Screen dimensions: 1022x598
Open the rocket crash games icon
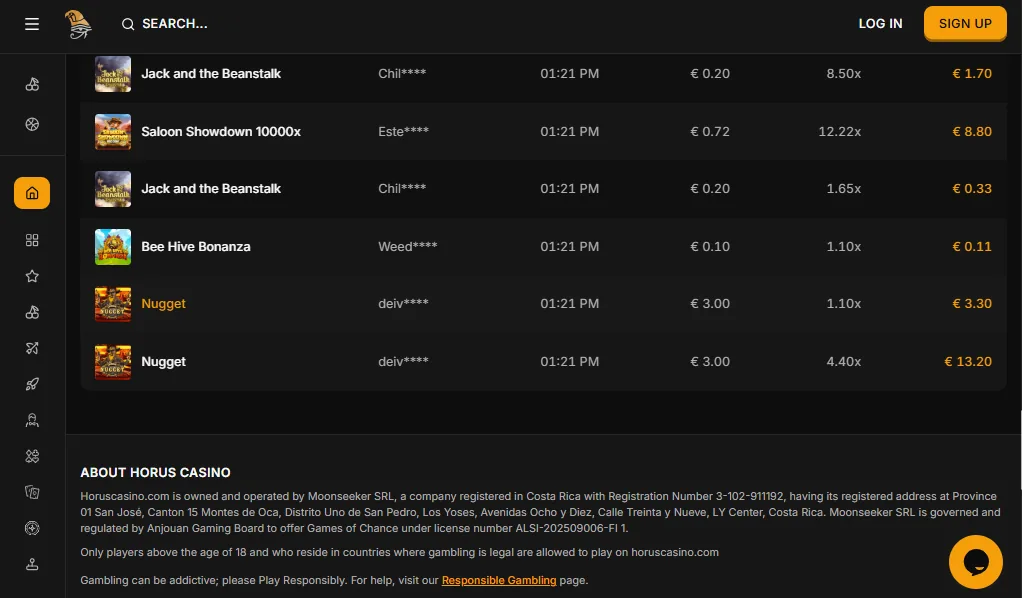pos(32,384)
